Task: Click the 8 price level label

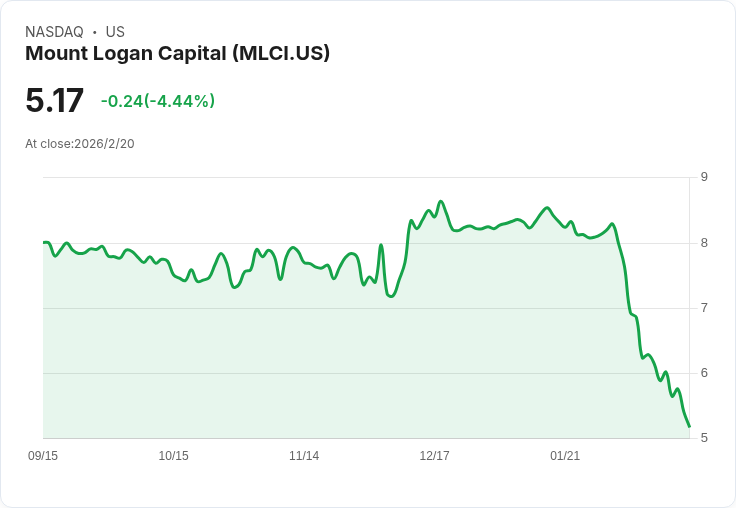Action: pos(704,243)
